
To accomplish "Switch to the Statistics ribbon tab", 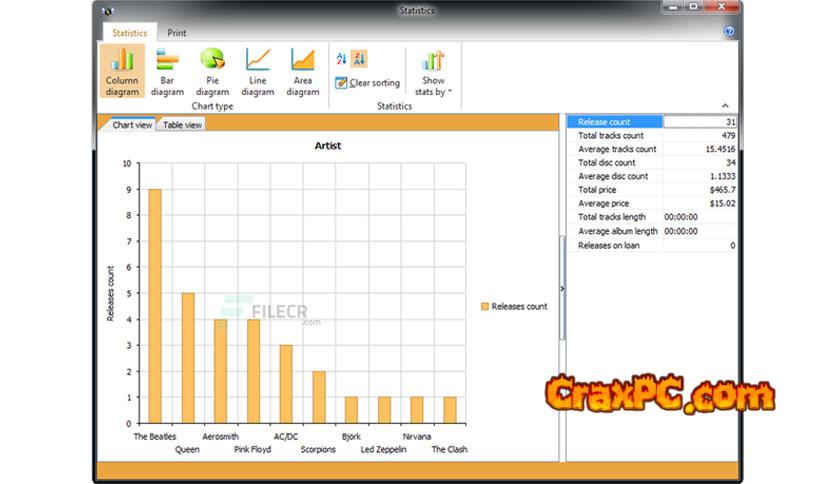I will 130,33.
